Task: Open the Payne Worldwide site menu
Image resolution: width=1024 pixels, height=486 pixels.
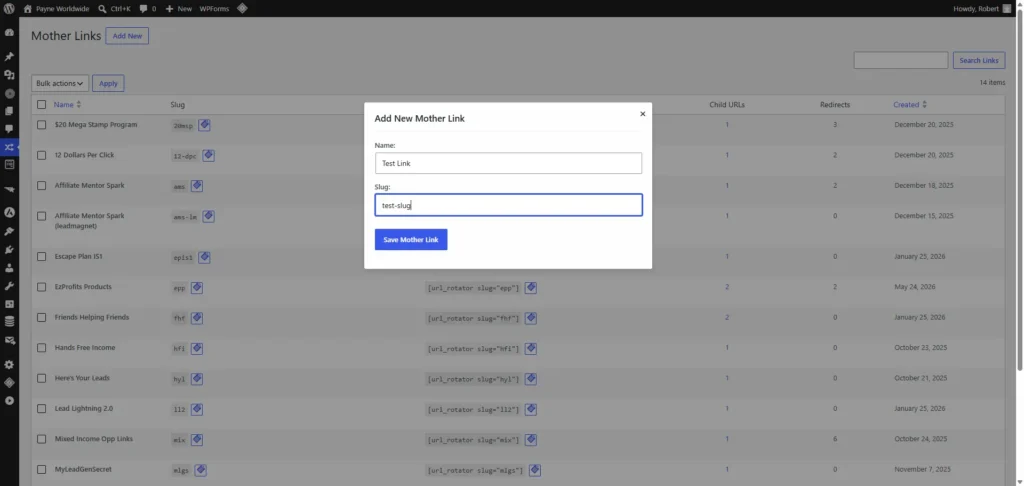Action: click(x=56, y=9)
